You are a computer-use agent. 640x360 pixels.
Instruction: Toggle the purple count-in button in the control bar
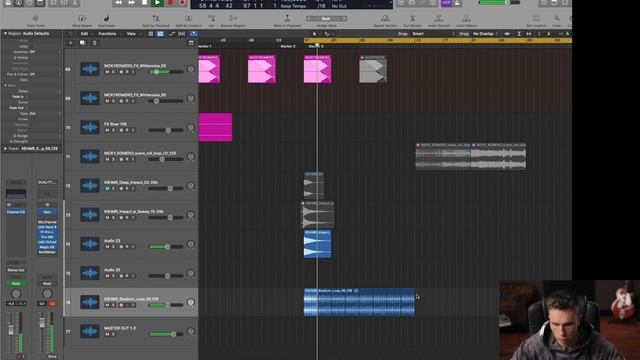coord(446,2)
